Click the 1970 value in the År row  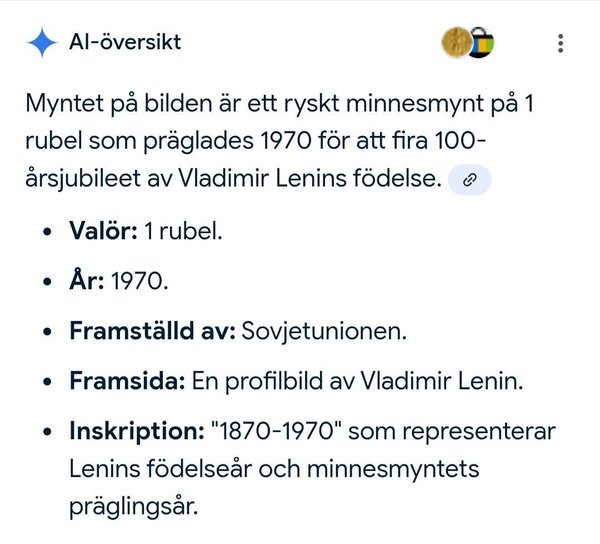pyautogui.click(x=138, y=281)
